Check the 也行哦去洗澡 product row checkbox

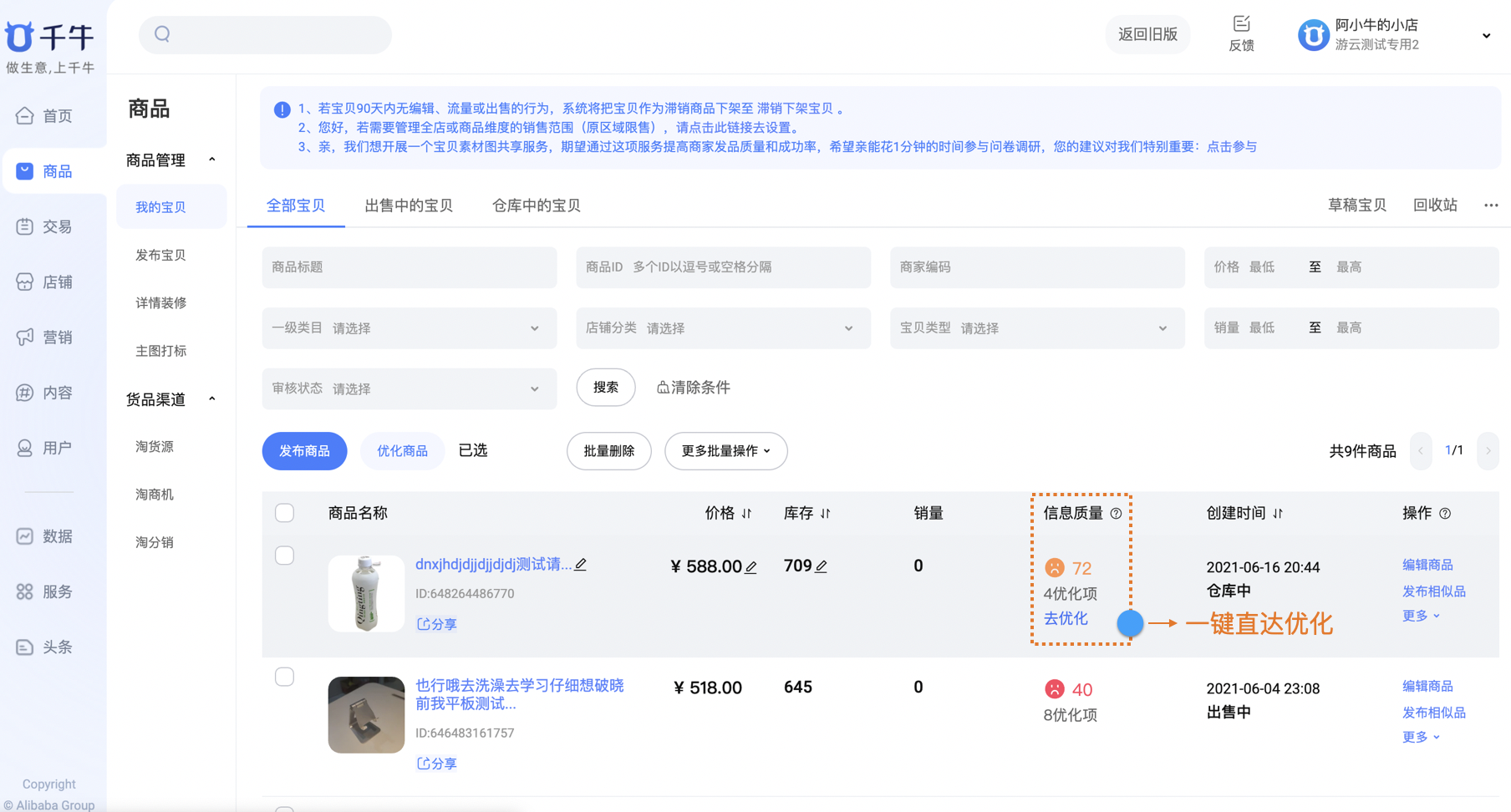coord(284,677)
